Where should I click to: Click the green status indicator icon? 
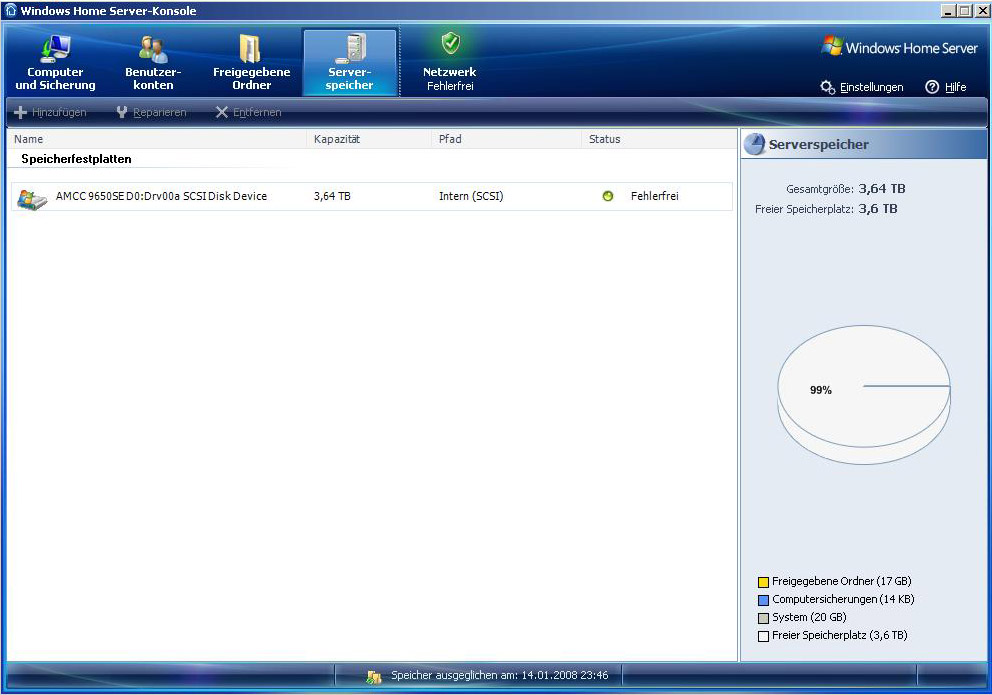(608, 197)
